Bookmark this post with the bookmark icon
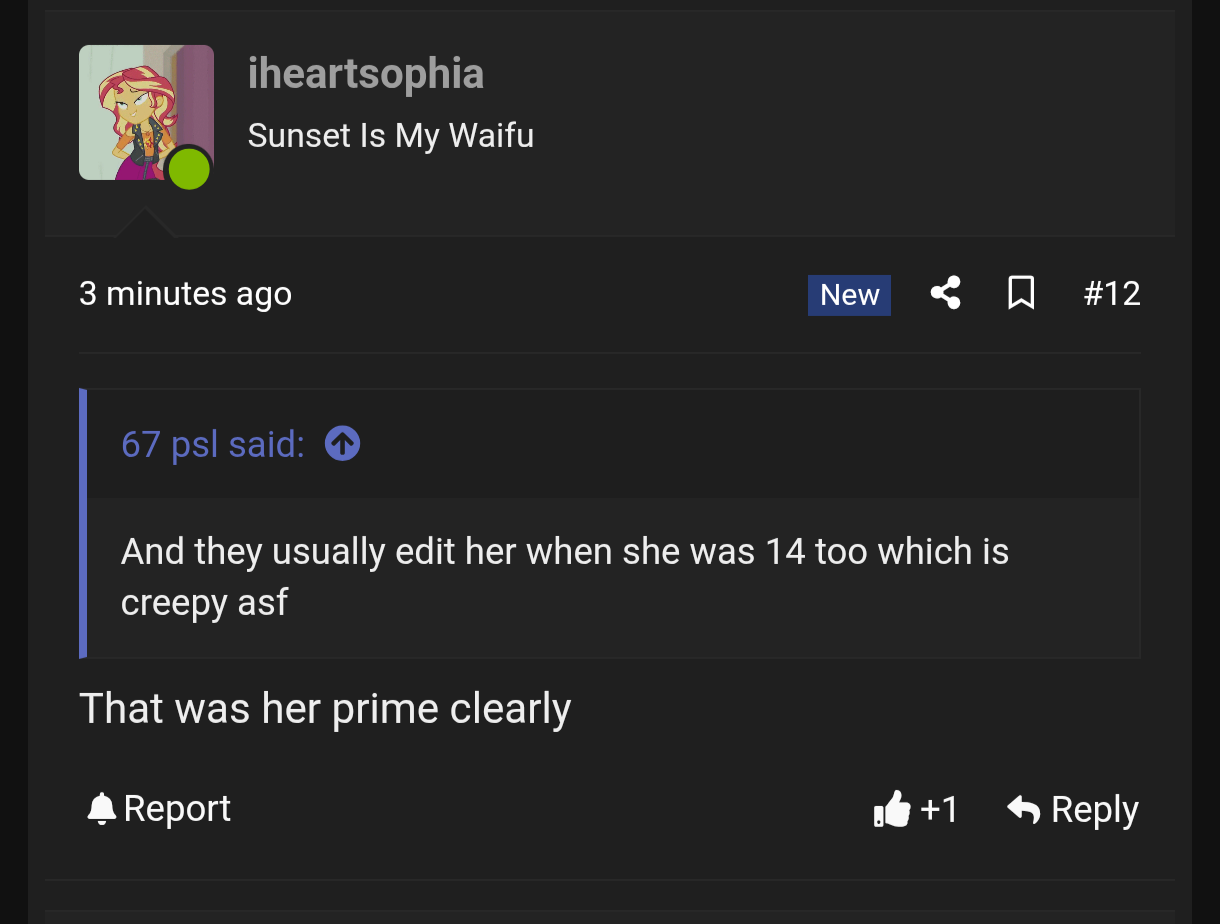1220x924 pixels. 1021,293
